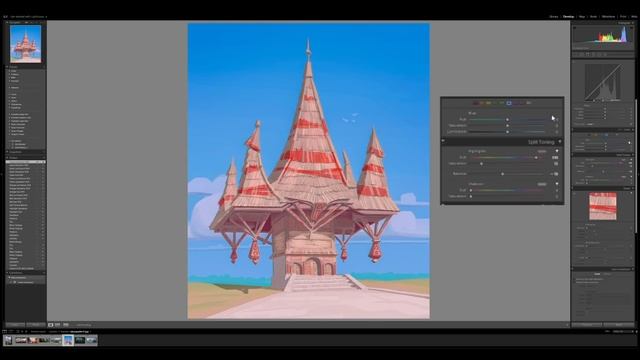
Task: Toggle Detail panel on/off switch
Action: 573,188
